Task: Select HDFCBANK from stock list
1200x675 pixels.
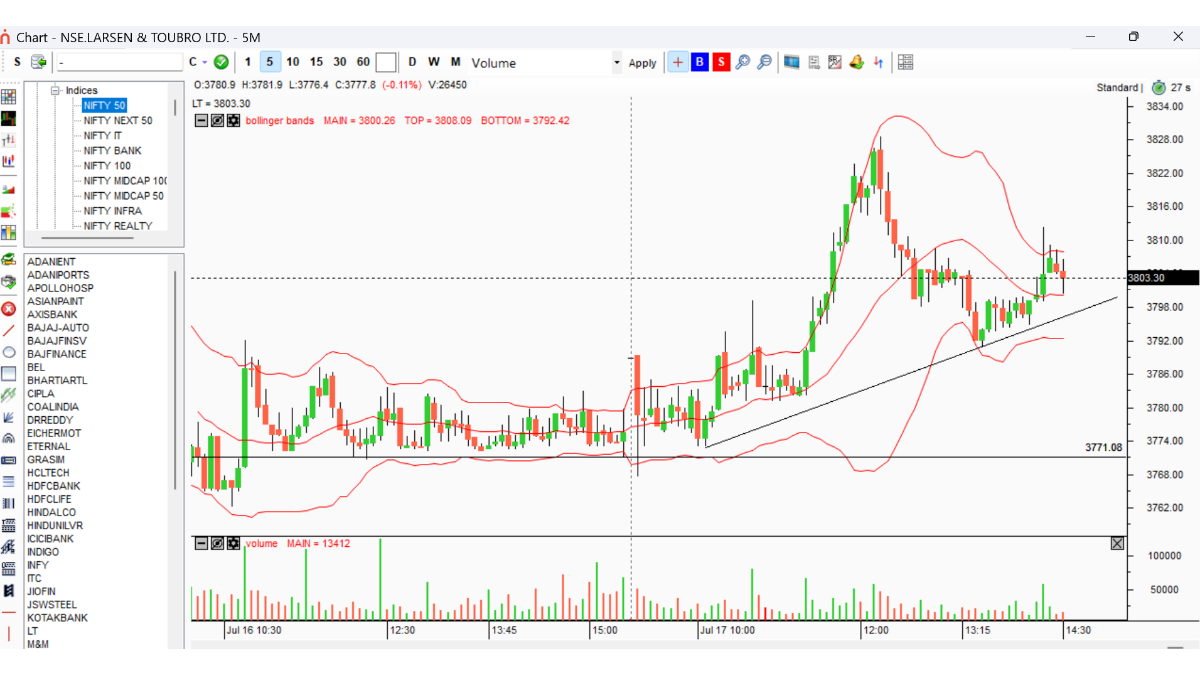Action: tap(53, 486)
